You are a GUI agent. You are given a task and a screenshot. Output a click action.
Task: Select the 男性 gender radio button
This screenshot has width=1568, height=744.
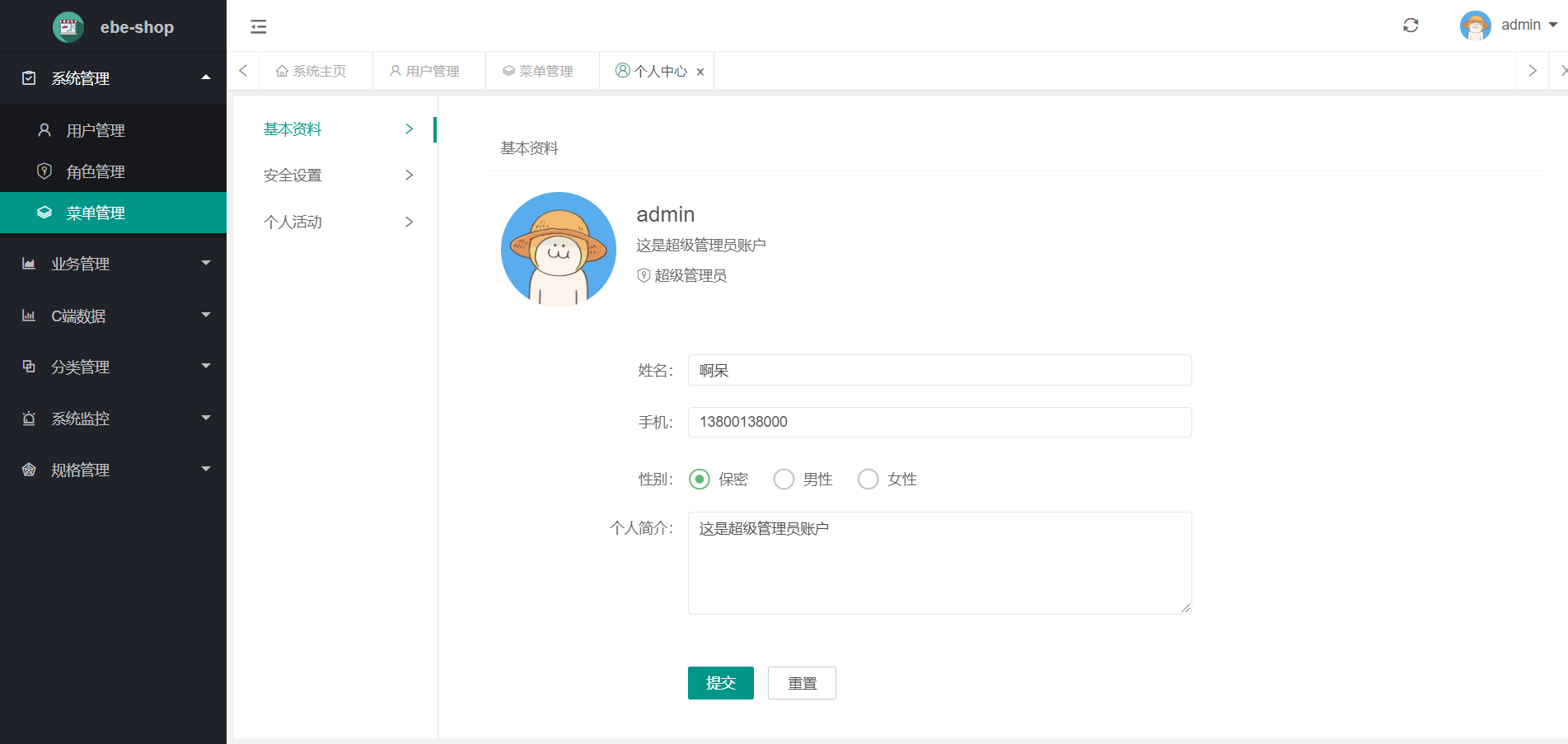[x=784, y=479]
